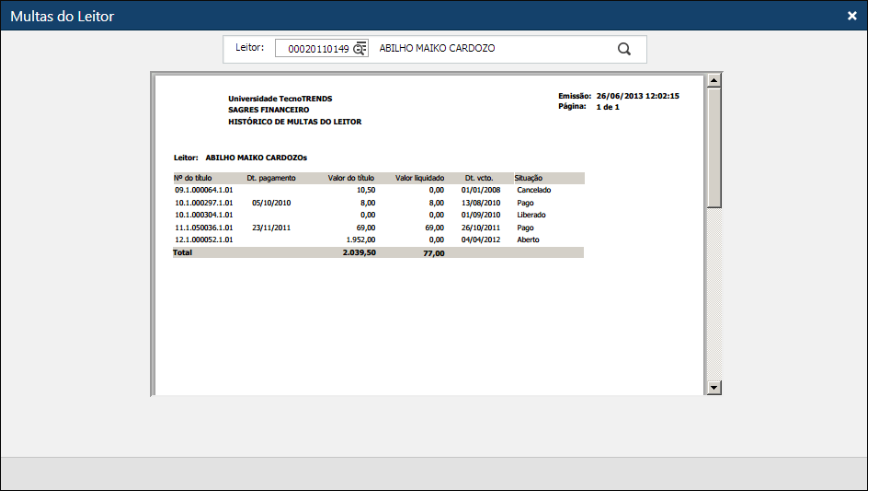The image size is (869, 491).
Task: Click the Nº do título column header
Action: tap(192, 178)
